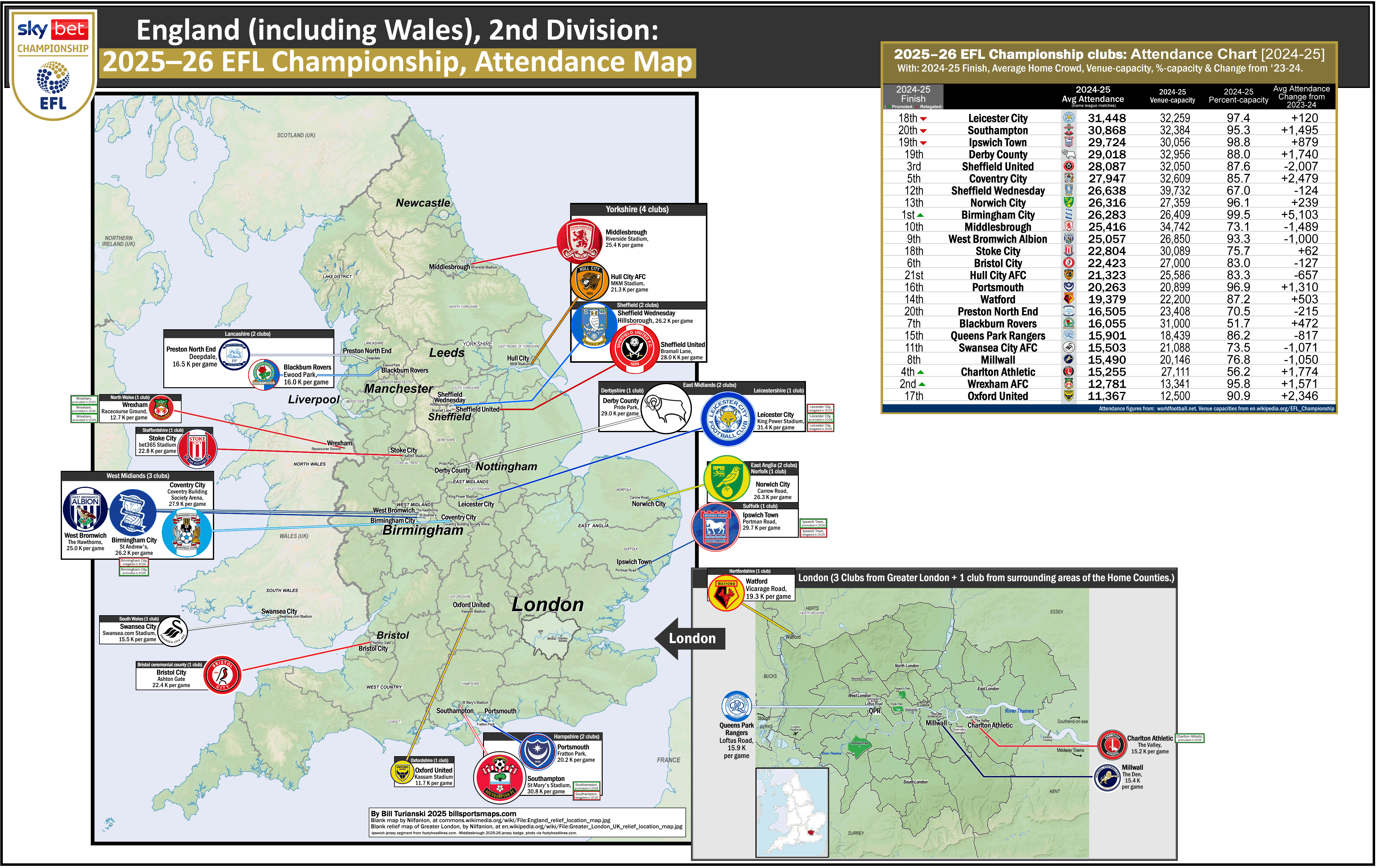The height and width of the screenshot is (868, 1377).
Task: Click Oxford United row in attendance chart
Action: 1109,396
